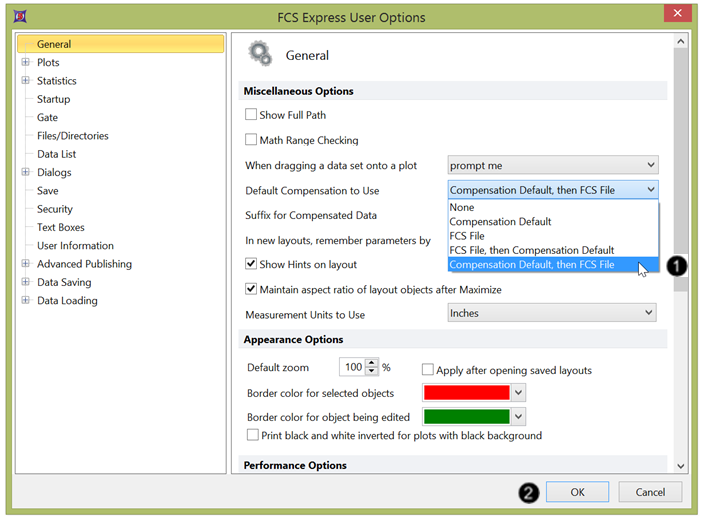Click scrollbar up arrow in options panel
The height and width of the screenshot is (517, 701).
click(680, 41)
